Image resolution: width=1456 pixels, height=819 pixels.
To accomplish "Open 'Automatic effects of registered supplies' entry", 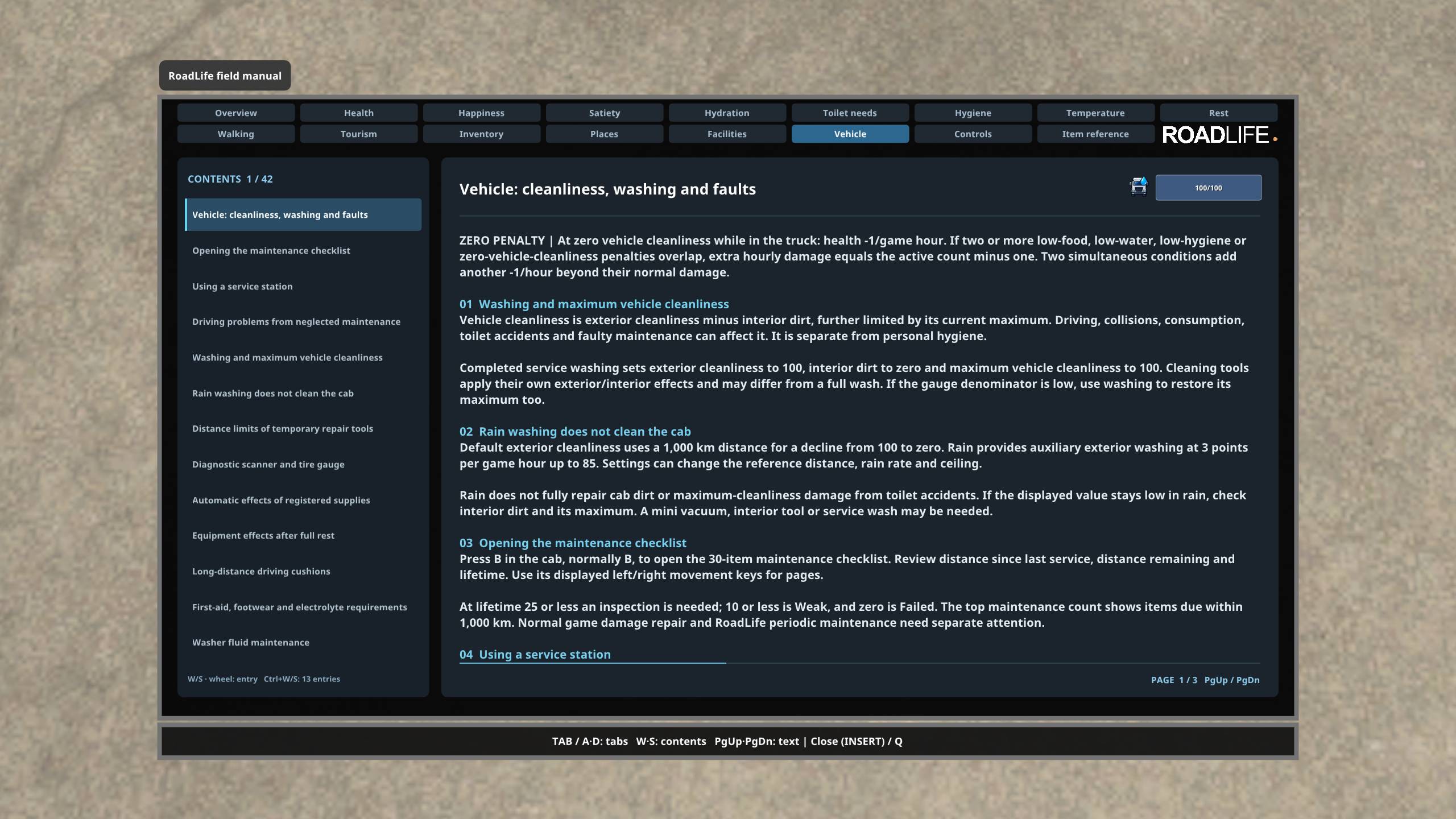I will [303, 500].
